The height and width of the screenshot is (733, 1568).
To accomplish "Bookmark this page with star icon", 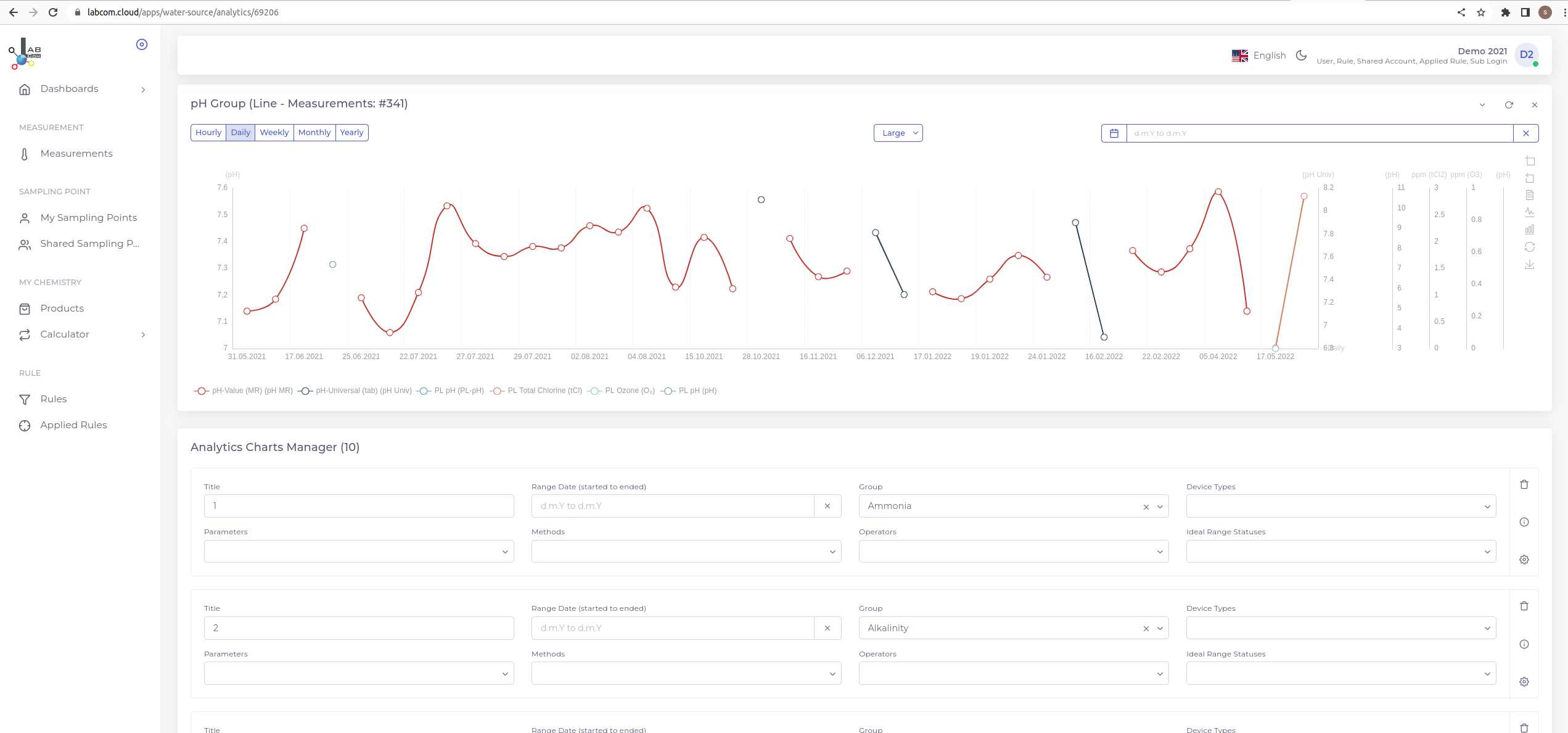I will point(1481,12).
